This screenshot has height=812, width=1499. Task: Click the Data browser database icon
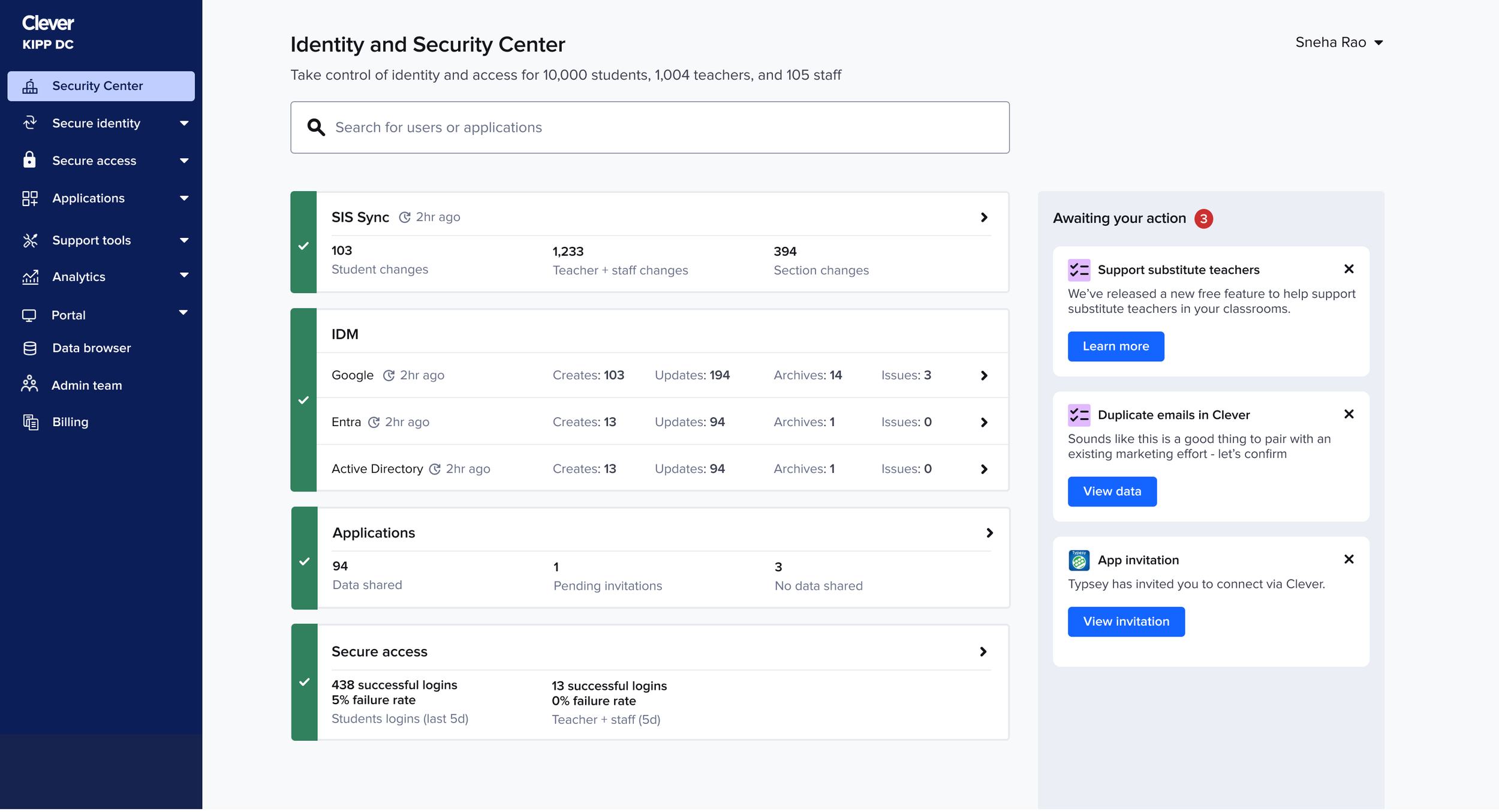point(29,349)
